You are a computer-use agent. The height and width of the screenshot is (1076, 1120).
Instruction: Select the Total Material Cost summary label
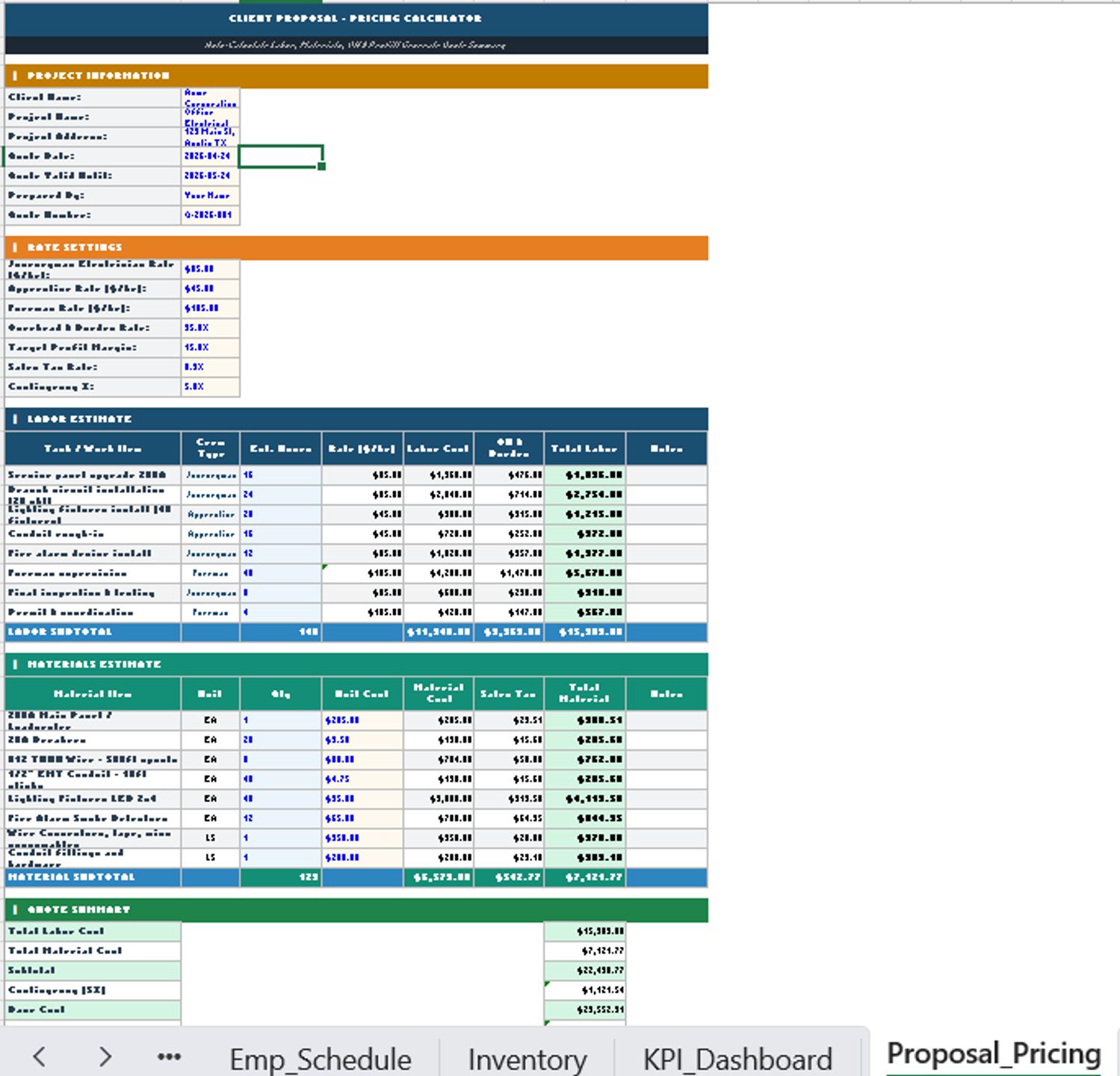[x=93, y=950]
